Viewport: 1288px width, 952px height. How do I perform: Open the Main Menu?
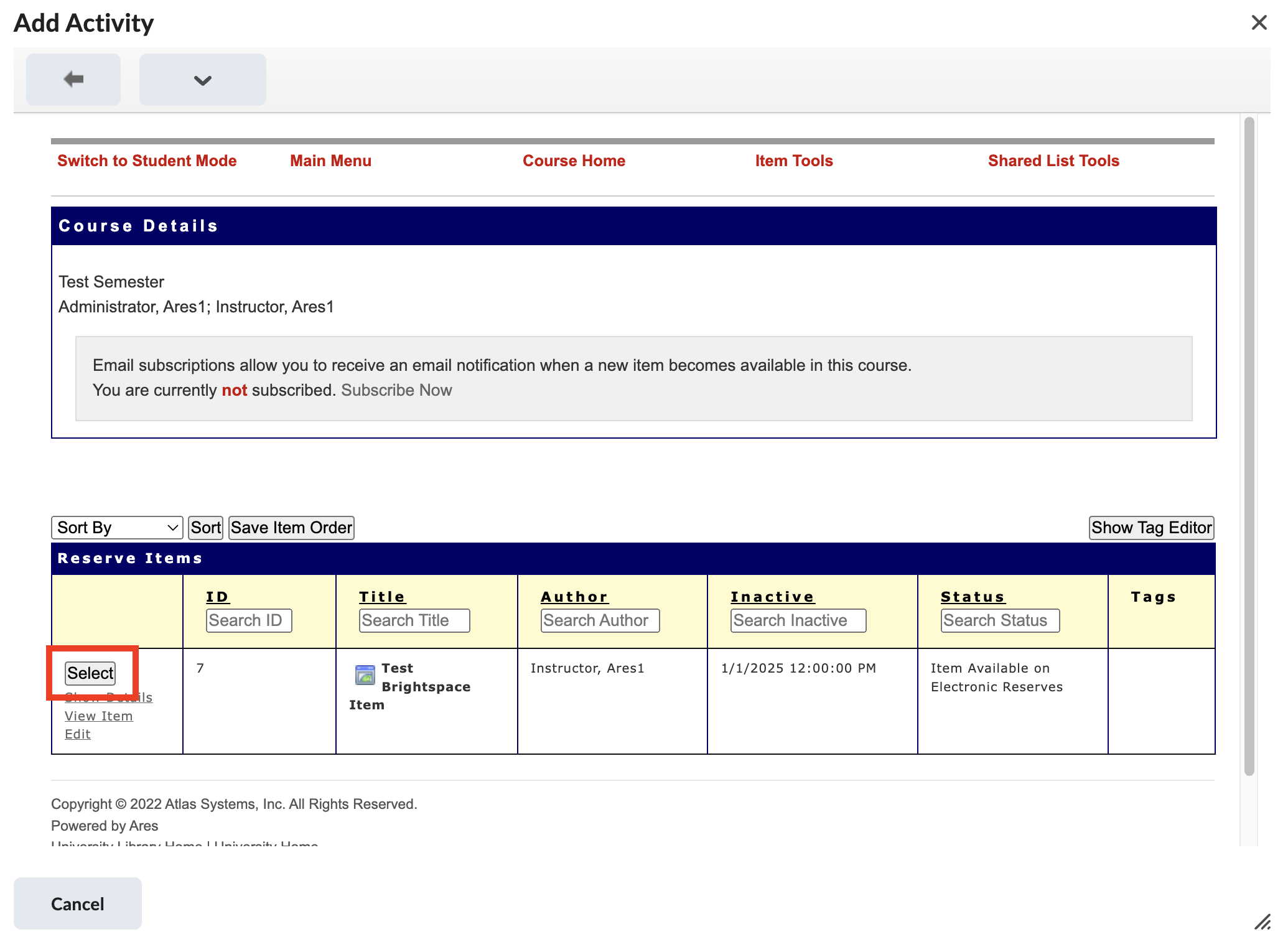pos(330,161)
